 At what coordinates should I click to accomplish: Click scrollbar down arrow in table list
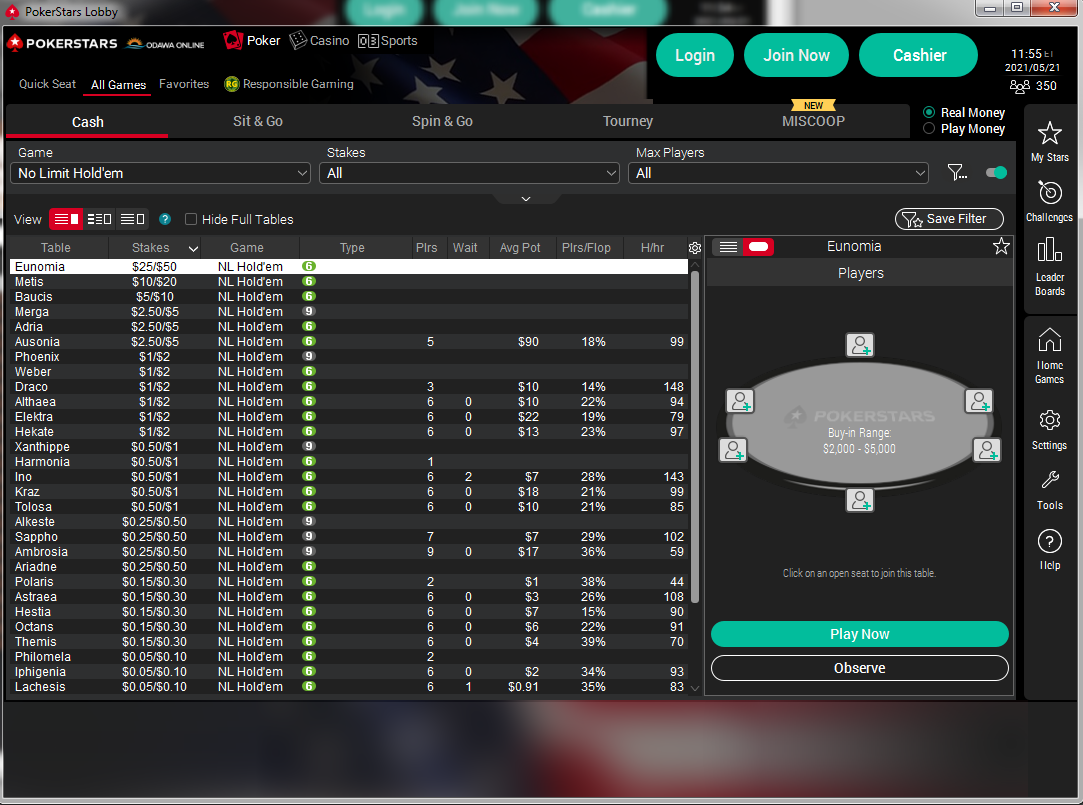coord(695,688)
